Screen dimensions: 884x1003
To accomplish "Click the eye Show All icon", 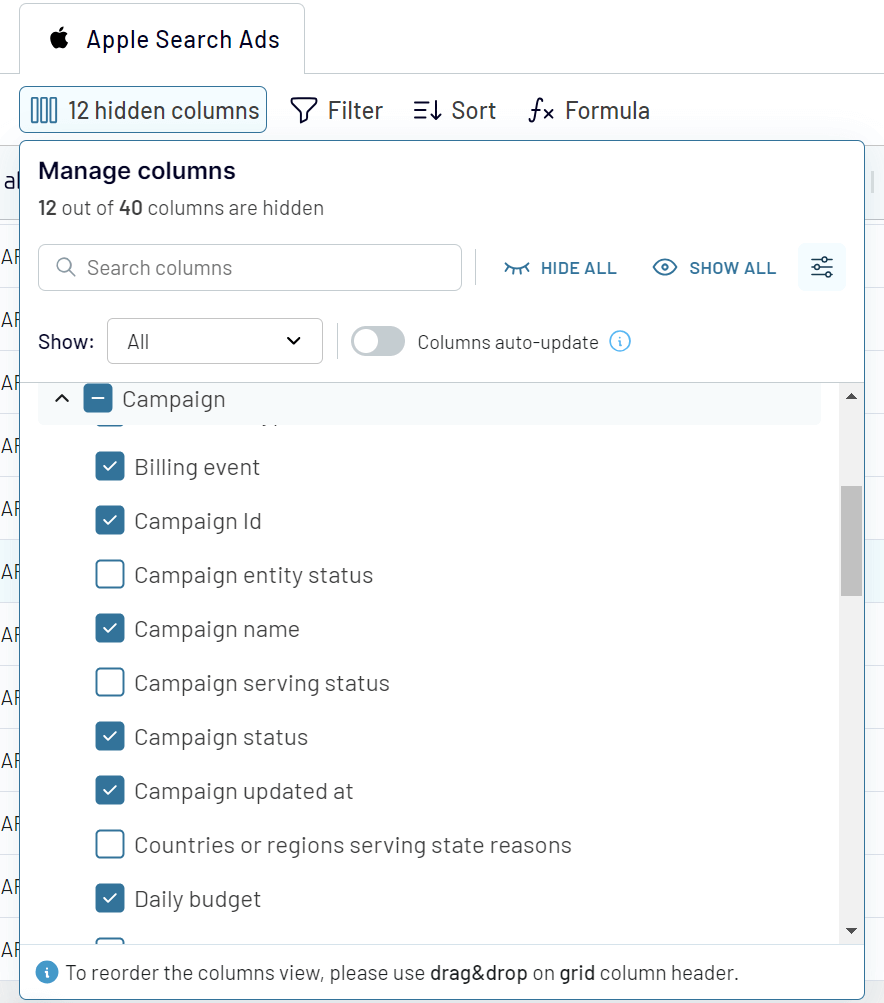I will (x=665, y=267).
